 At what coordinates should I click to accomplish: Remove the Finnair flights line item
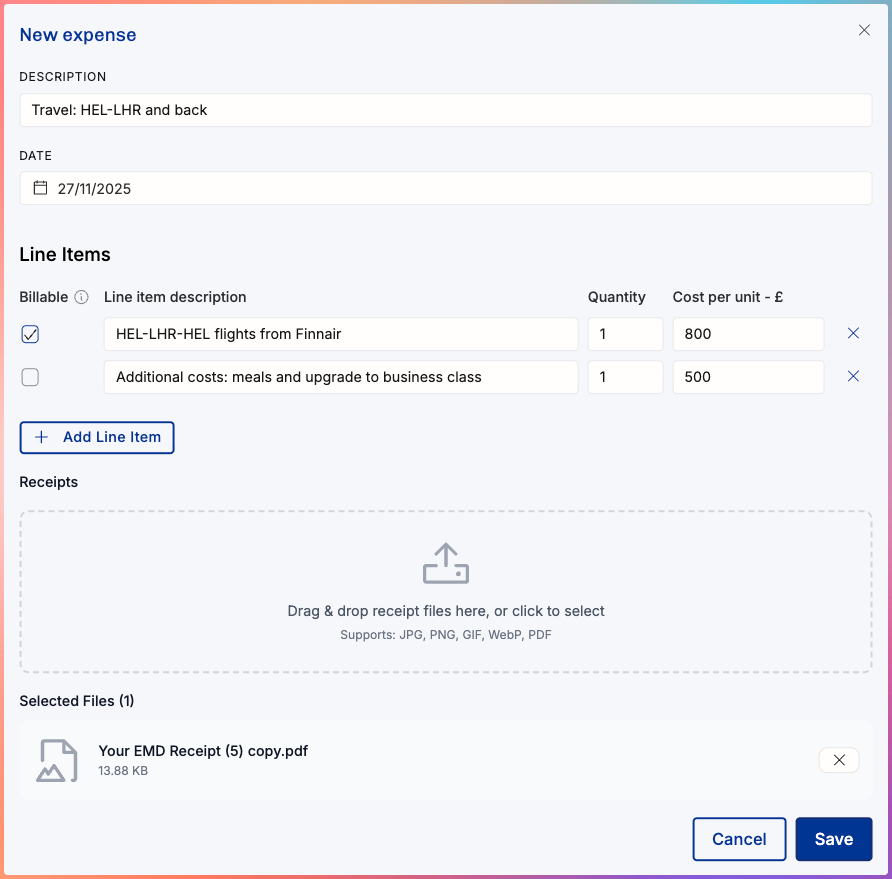tap(853, 334)
